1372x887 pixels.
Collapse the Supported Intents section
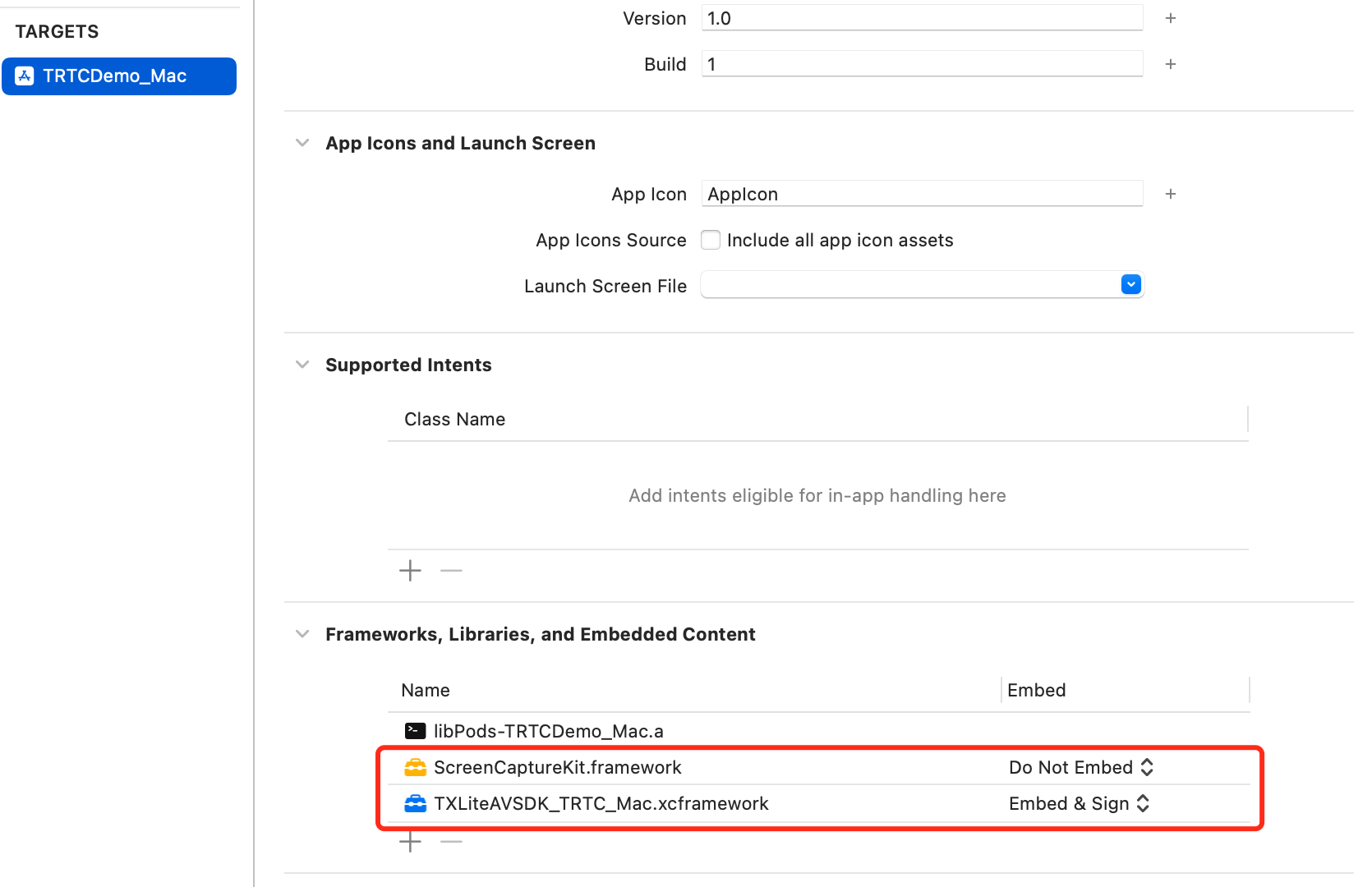(302, 365)
